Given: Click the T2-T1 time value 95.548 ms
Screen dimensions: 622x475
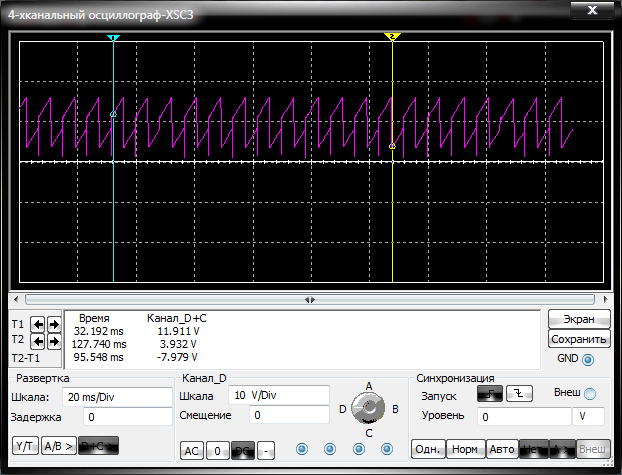Looking at the screenshot, I should [x=98, y=358].
